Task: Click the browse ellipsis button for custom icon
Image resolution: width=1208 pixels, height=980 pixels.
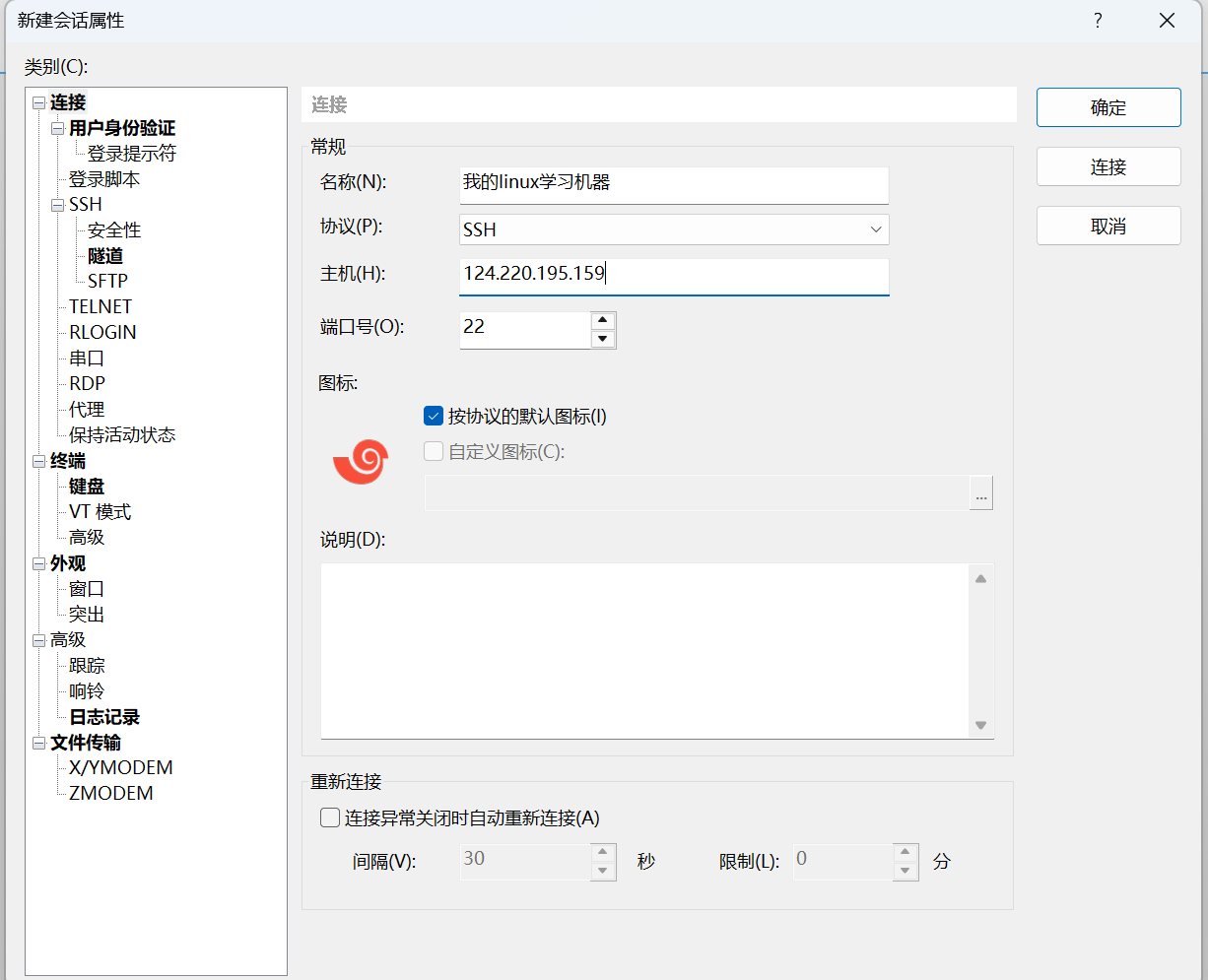Action: tap(981, 493)
